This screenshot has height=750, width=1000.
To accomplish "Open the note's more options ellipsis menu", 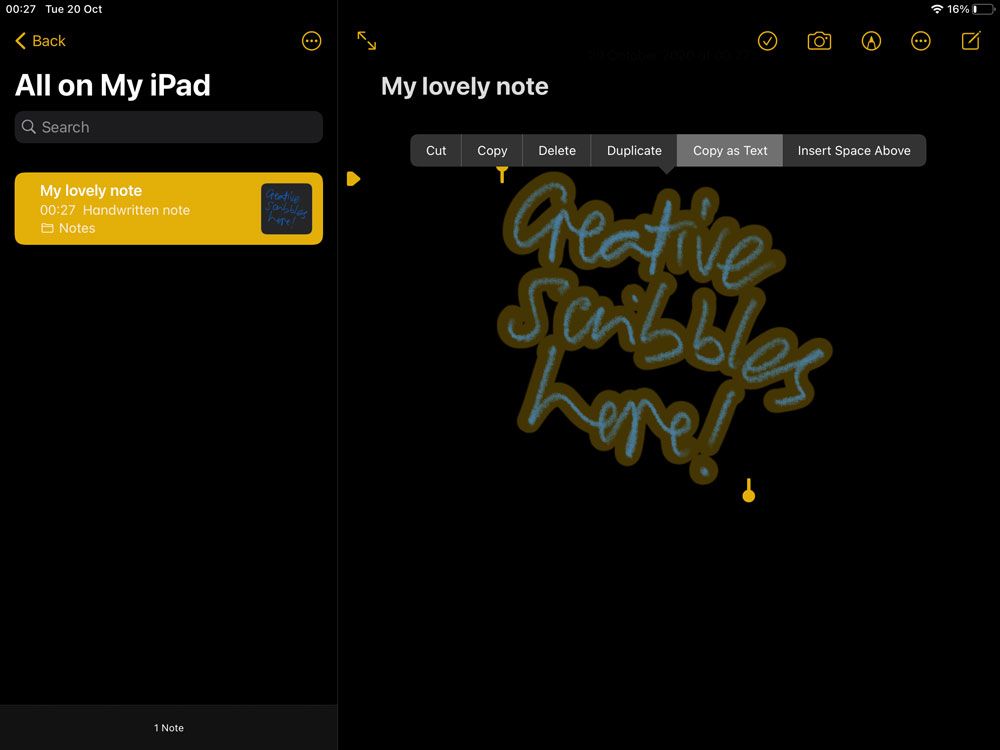I will pyautogui.click(x=920, y=41).
